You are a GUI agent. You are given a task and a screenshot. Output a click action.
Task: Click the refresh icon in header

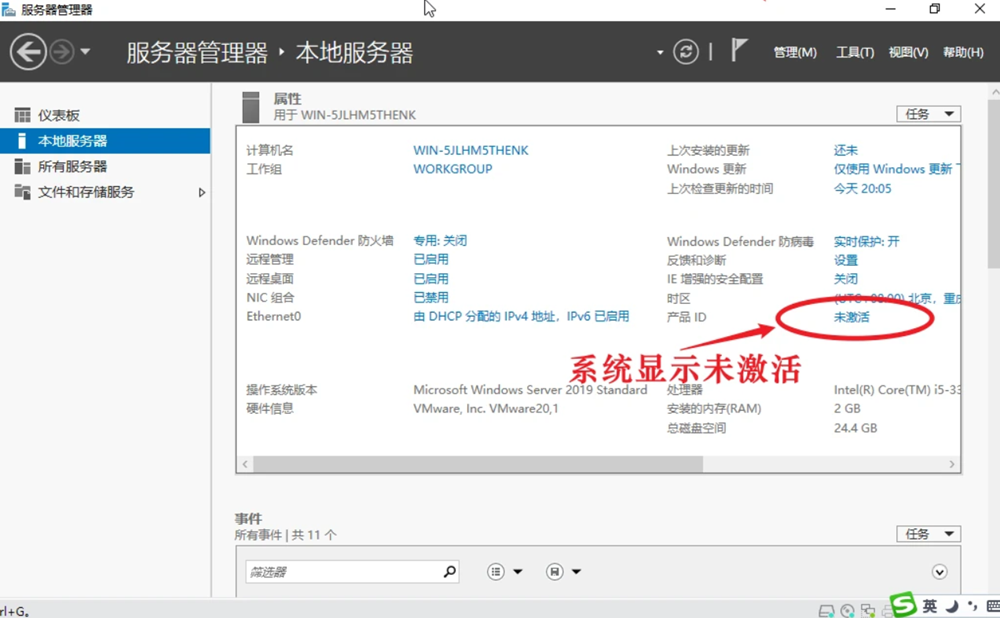click(x=685, y=52)
